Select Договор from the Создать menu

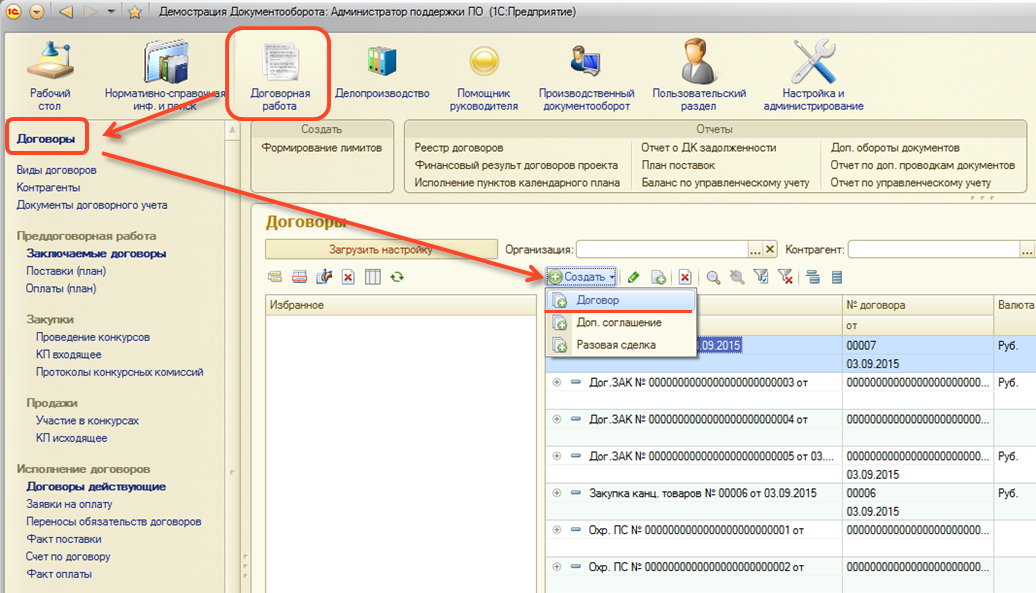click(x=598, y=300)
